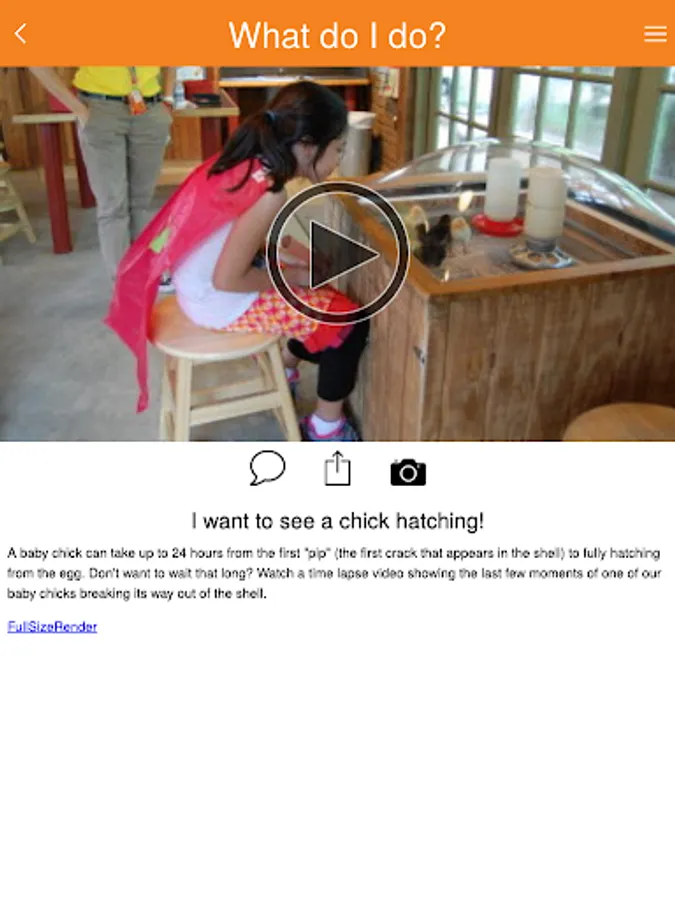675x900 pixels.
Task: Tap the blank area below the FullSizeRender link
Action: click(338, 763)
